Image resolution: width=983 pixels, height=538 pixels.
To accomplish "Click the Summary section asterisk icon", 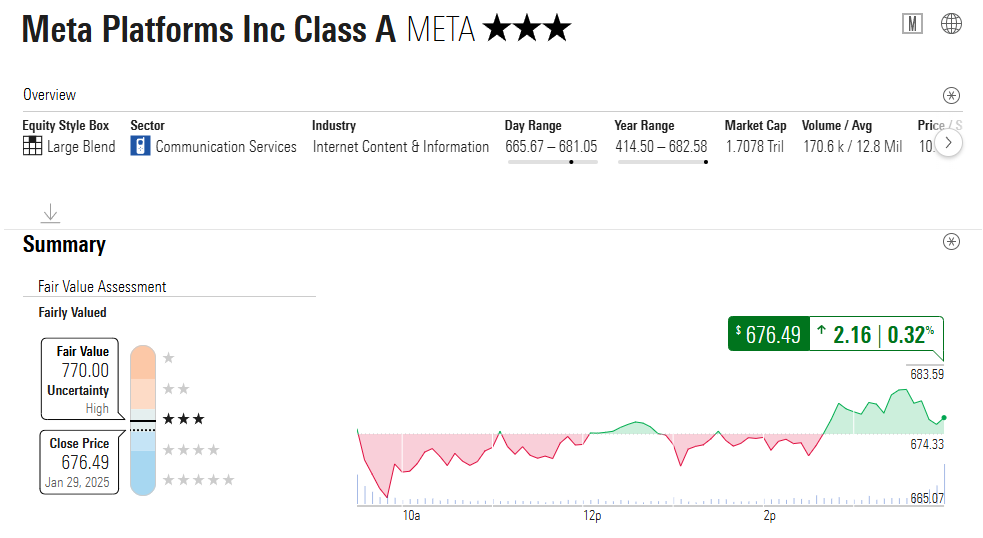I will pos(951,242).
